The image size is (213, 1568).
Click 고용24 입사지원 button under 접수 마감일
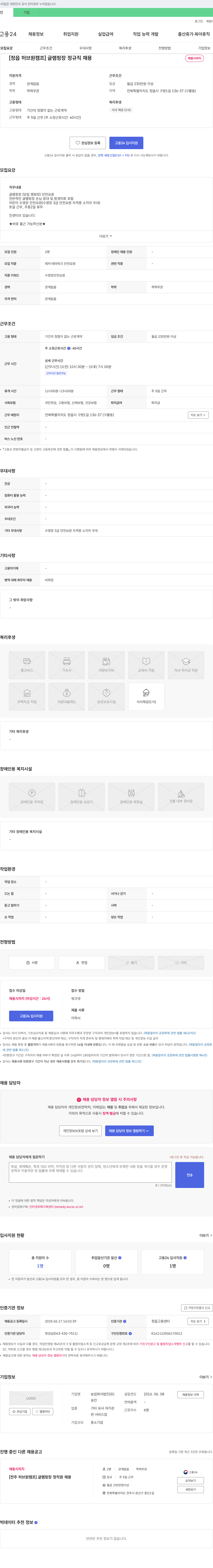point(31,1016)
